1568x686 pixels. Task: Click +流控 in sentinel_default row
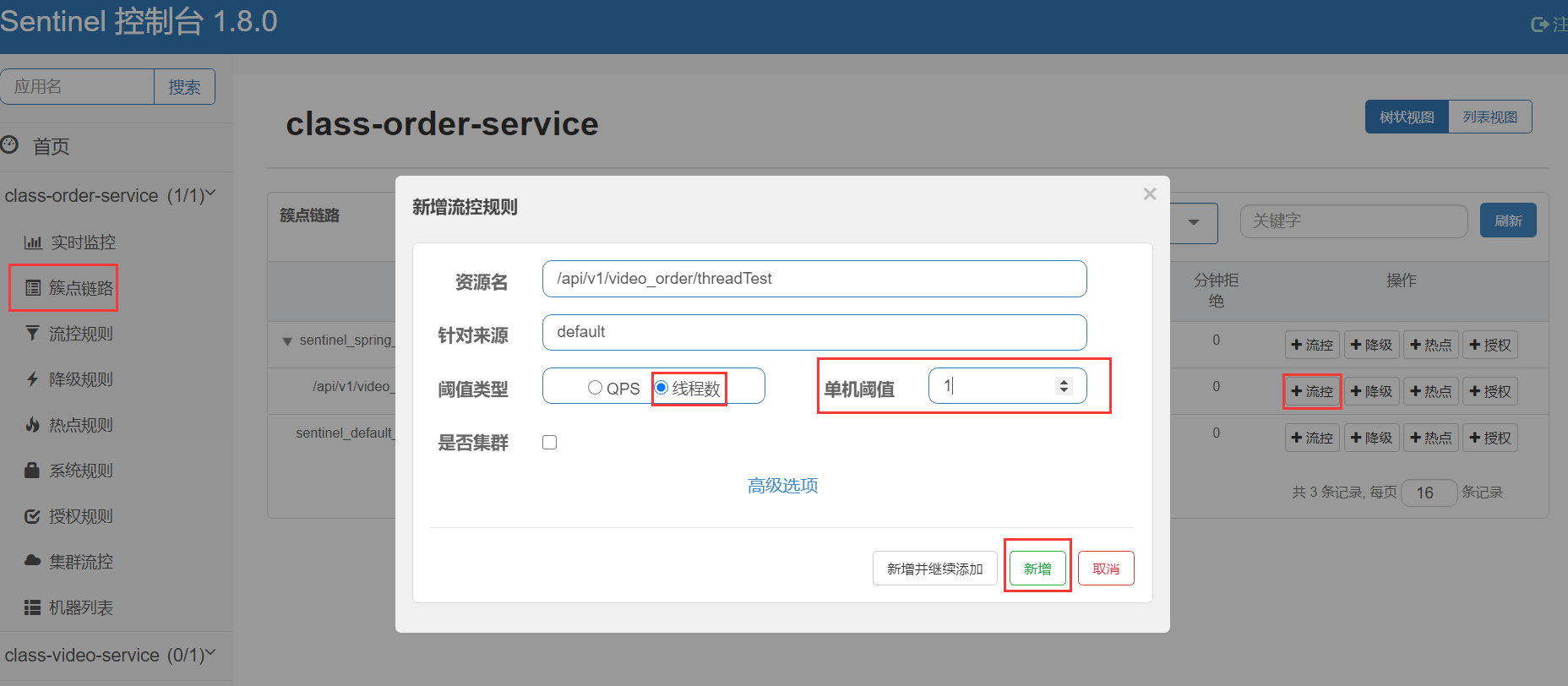(1312, 438)
